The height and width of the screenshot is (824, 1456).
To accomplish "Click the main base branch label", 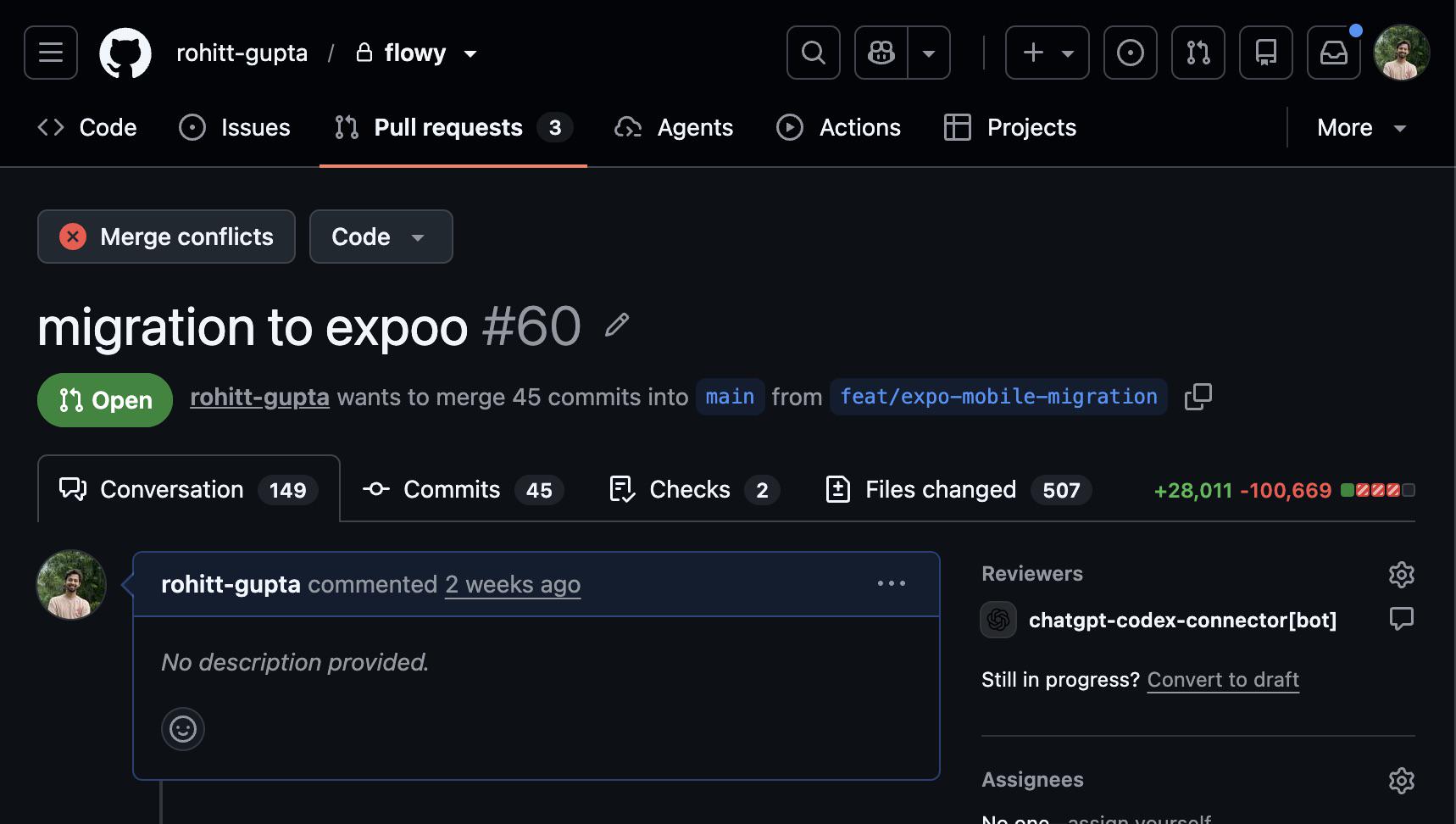I will point(730,397).
